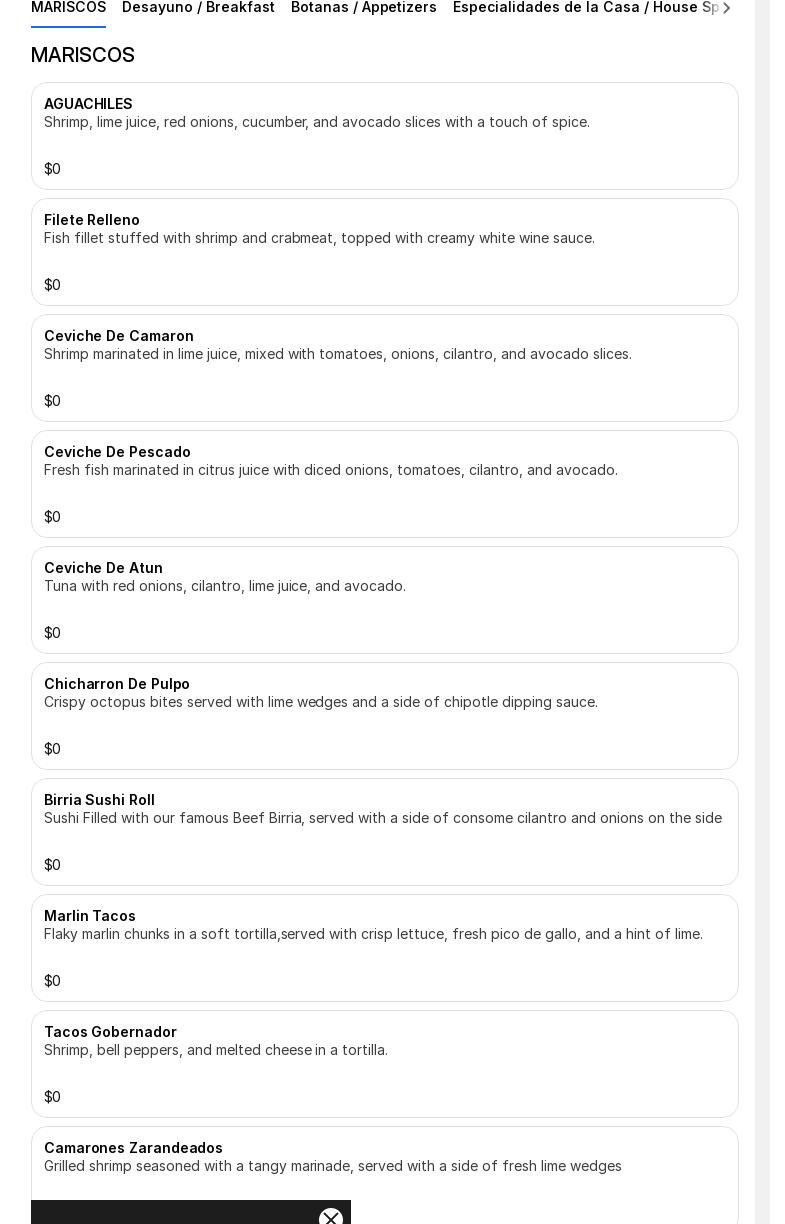Choose Tacos Gobernador item
Viewport: 785px width, 1224px height.
[385, 1064]
